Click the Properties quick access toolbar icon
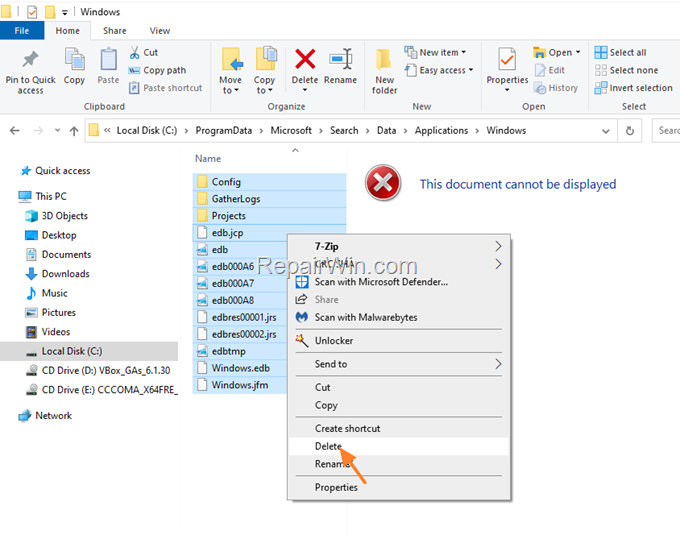The image size is (680, 535). (32, 12)
